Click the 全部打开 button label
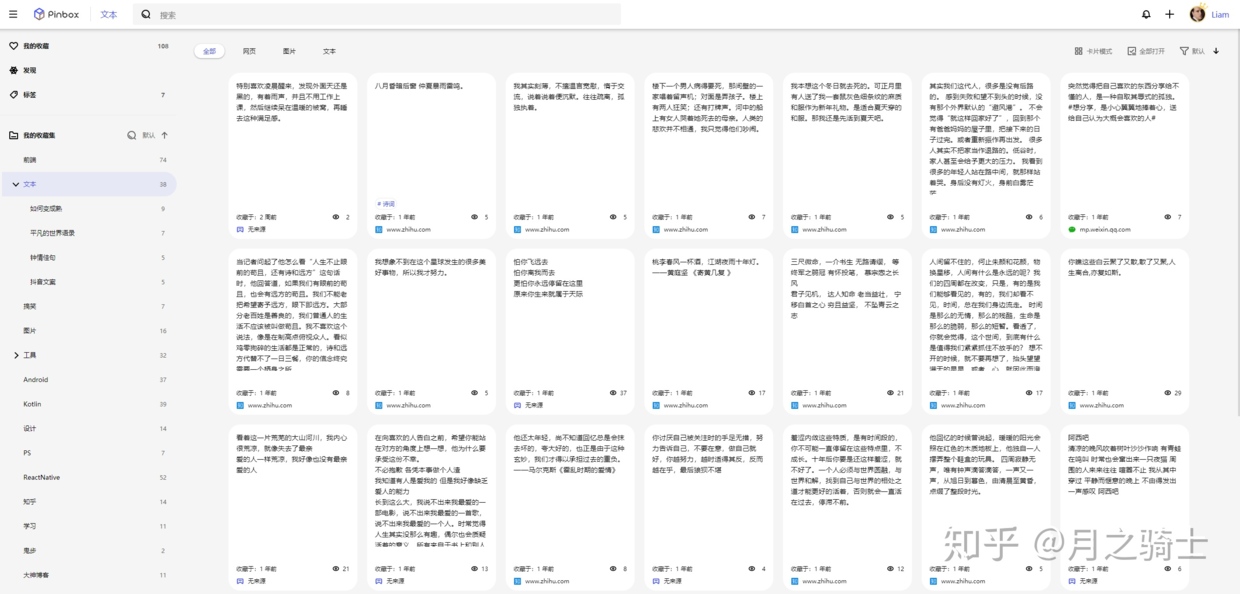1240x594 pixels. pyautogui.click(x=1152, y=51)
